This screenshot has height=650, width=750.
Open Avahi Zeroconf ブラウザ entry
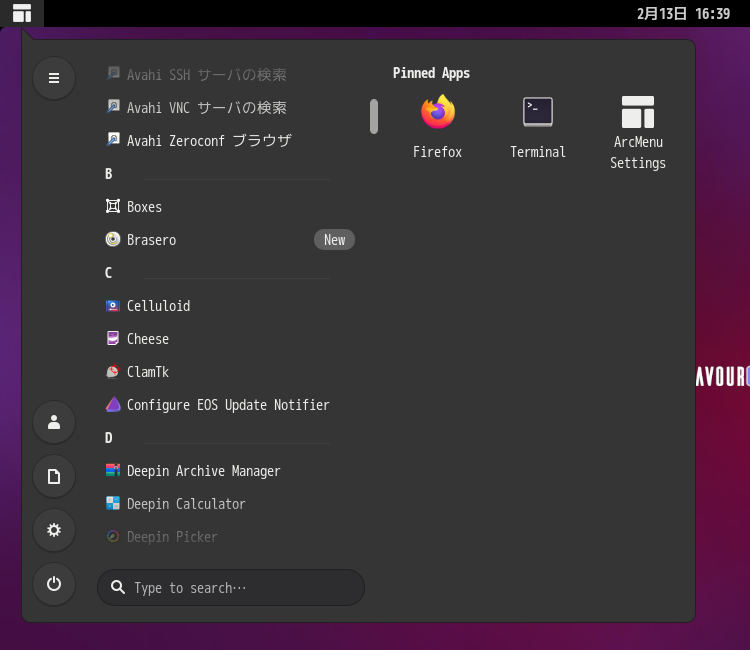230,140
